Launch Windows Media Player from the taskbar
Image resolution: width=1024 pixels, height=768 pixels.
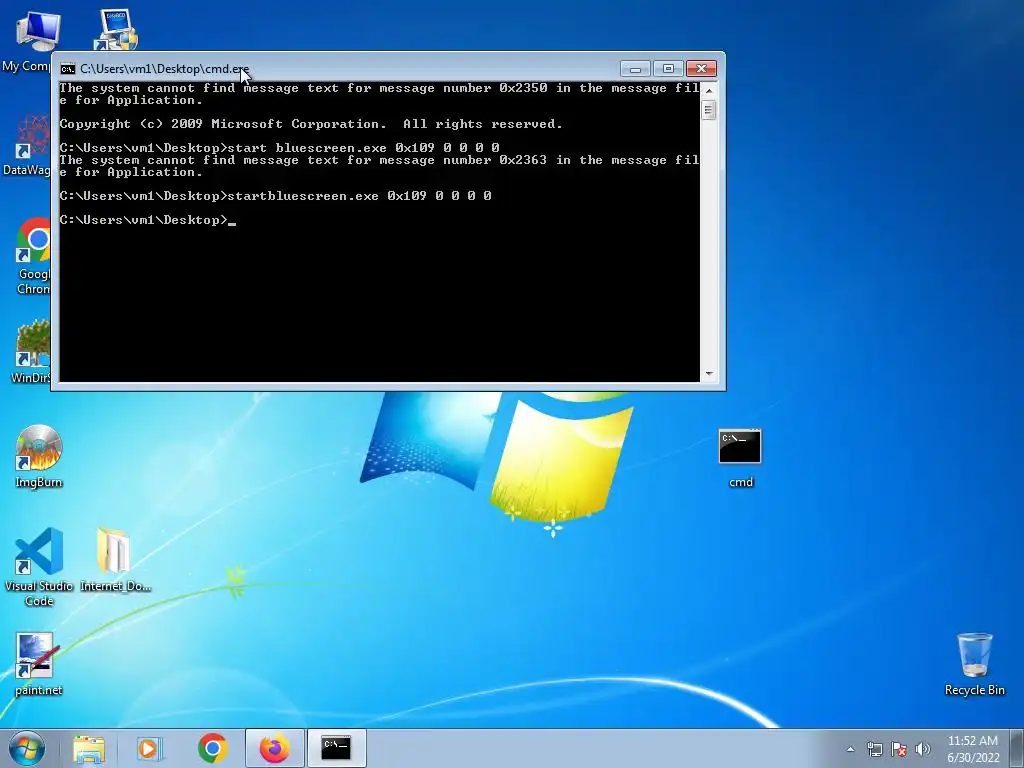tap(149, 748)
